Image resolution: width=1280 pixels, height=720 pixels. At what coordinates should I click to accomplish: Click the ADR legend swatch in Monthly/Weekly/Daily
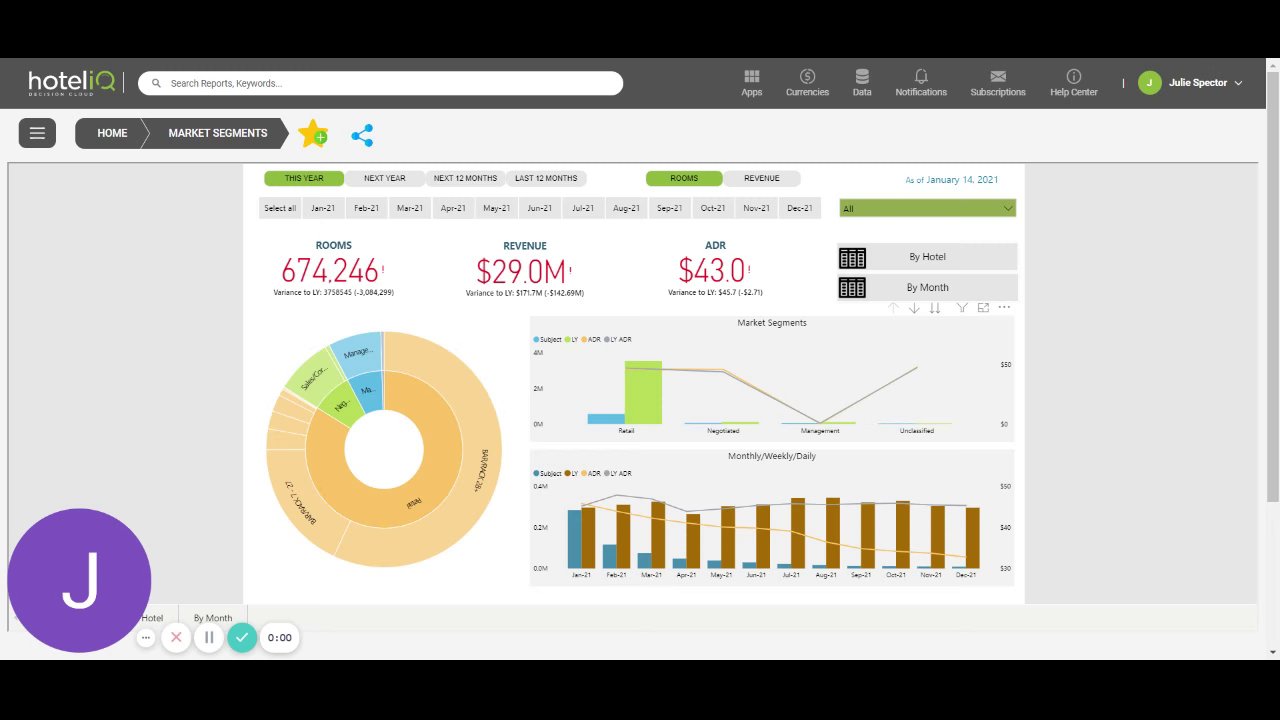click(x=586, y=474)
